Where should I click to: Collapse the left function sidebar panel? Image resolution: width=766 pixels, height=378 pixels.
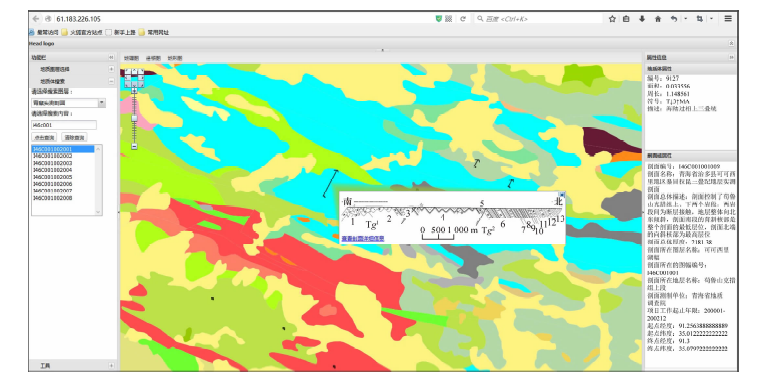click(x=111, y=57)
